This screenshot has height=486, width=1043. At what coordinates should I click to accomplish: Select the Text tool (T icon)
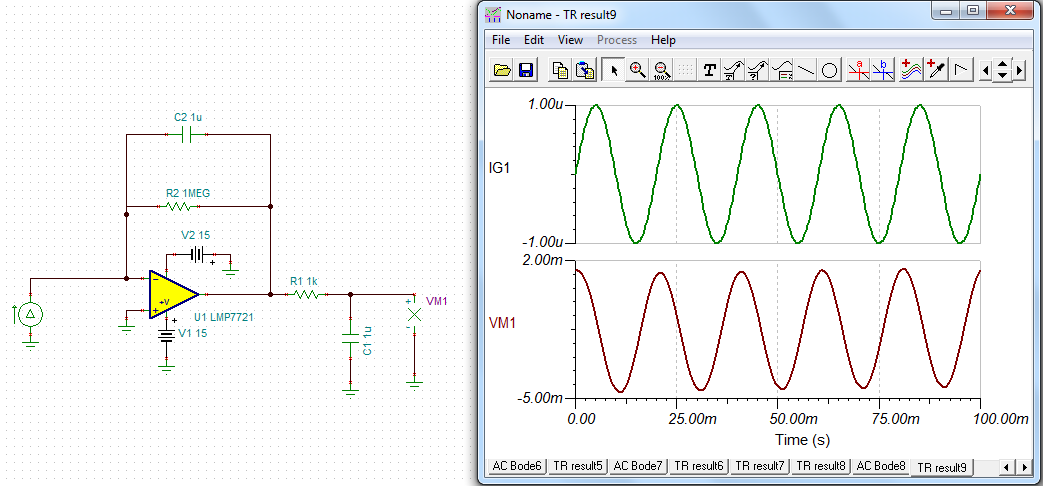[710, 70]
